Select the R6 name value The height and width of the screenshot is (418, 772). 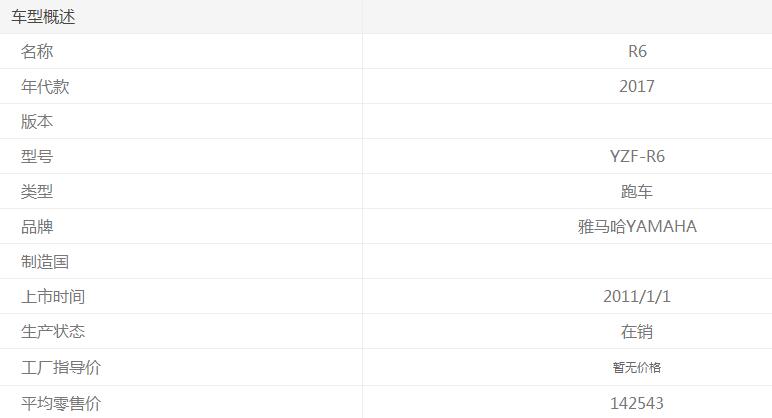(637, 52)
